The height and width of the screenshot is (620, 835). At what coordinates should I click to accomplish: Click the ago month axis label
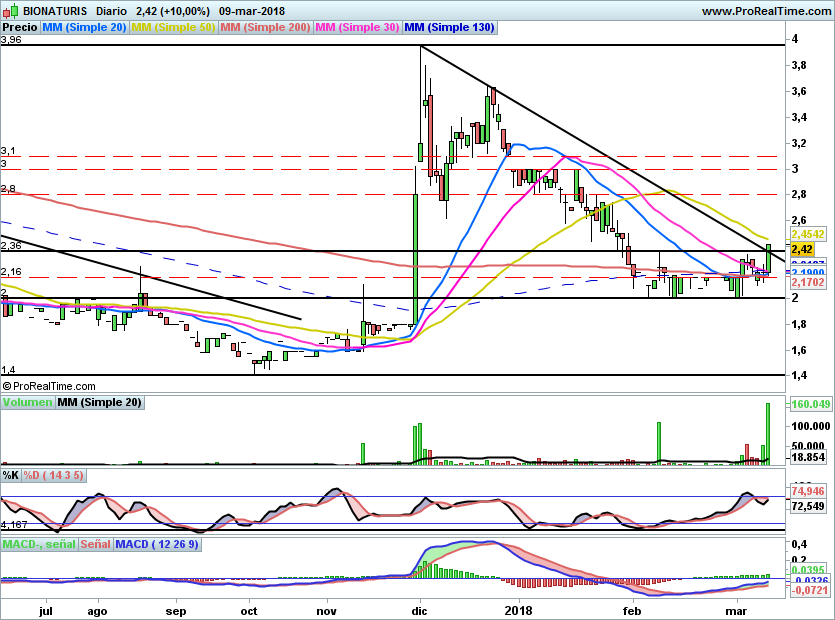[97, 611]
